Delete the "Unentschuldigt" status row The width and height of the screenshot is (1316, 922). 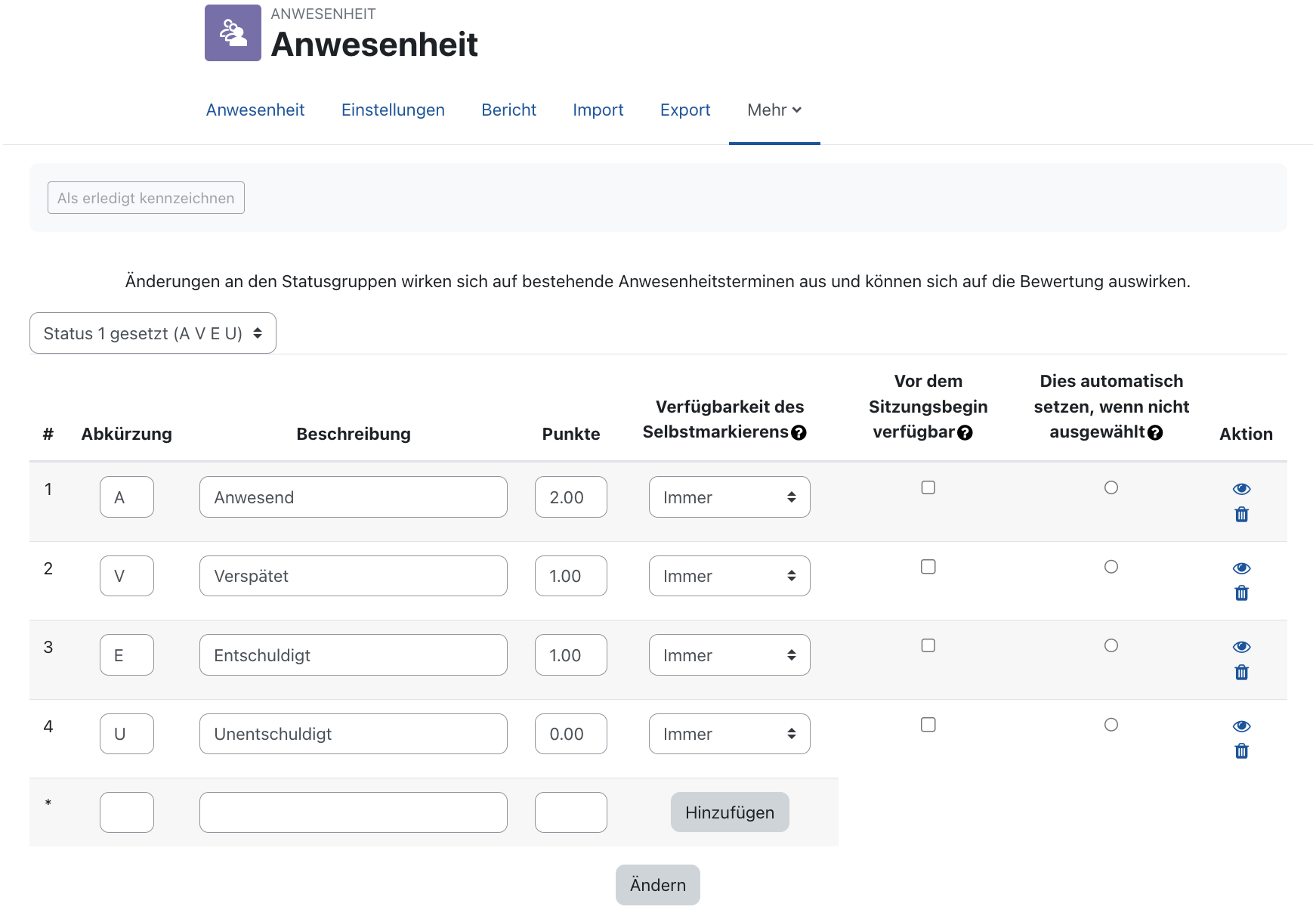pyautogui.click(x=1242, y=750)
